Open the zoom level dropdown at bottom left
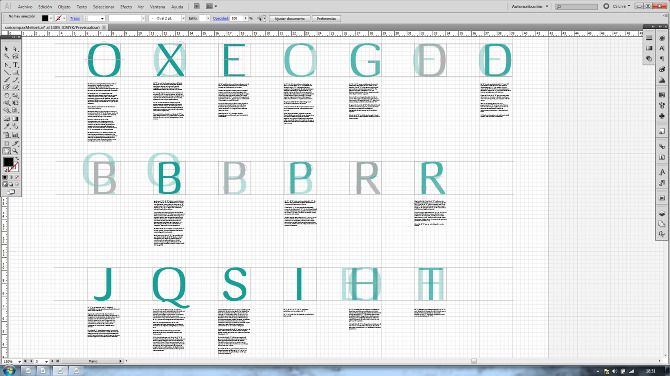Image resolution: width=670 pixels, height=376 pixels. pos(19,361)
